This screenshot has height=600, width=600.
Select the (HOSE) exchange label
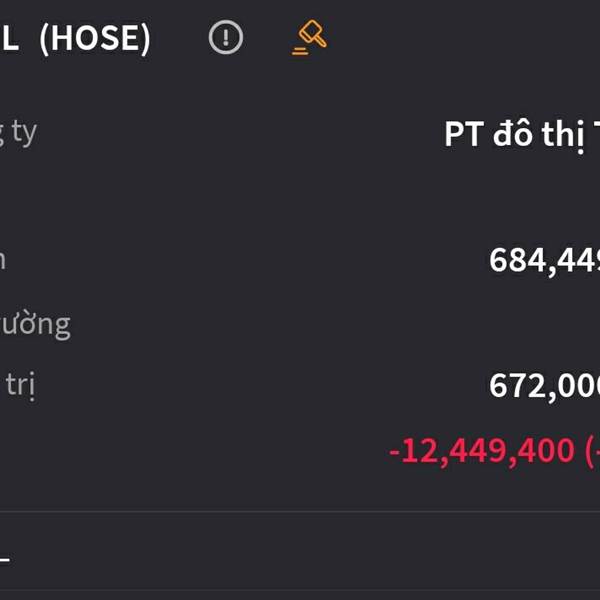click(x=95, y=38)
